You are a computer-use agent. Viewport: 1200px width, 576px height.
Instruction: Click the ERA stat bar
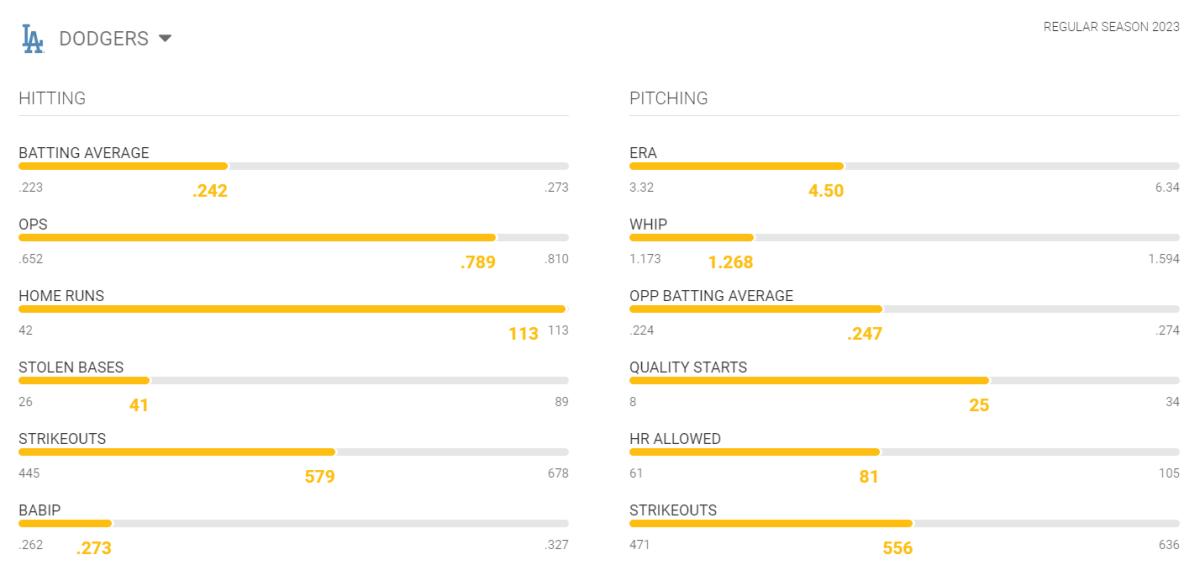[x=904, y=166]
